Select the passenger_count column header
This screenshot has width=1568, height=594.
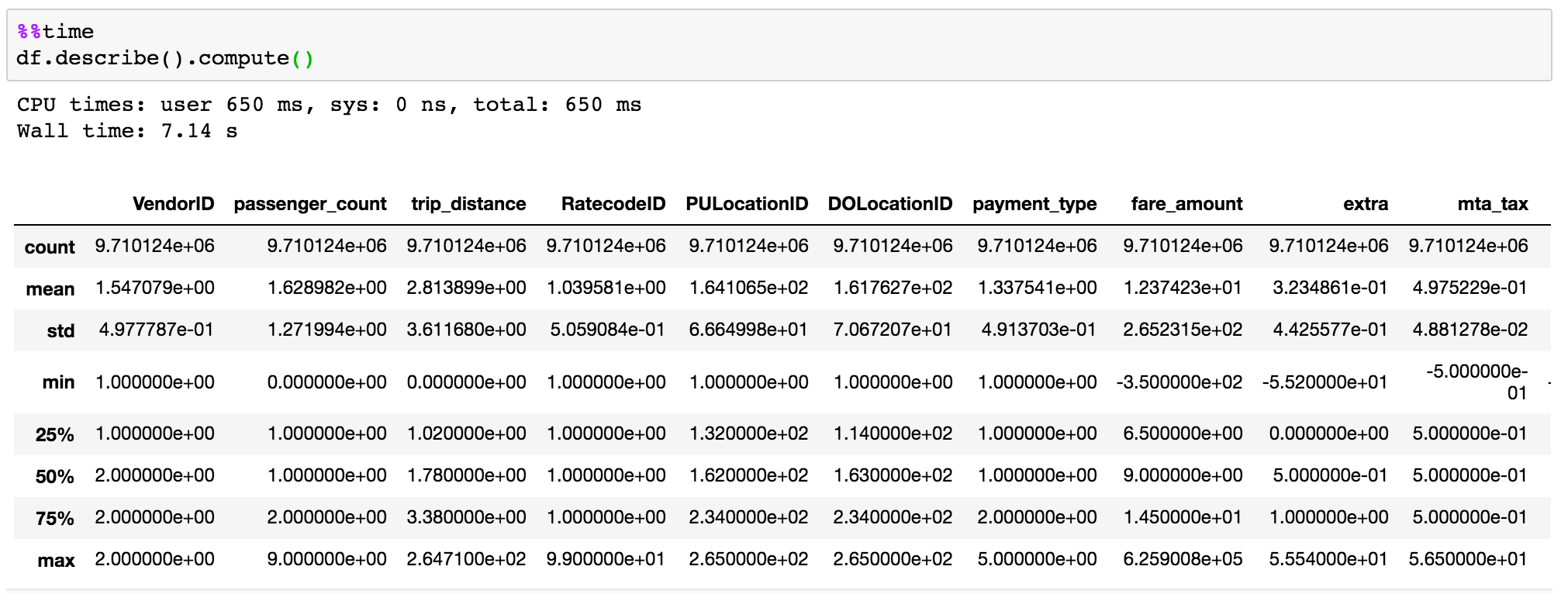(309, 204)
